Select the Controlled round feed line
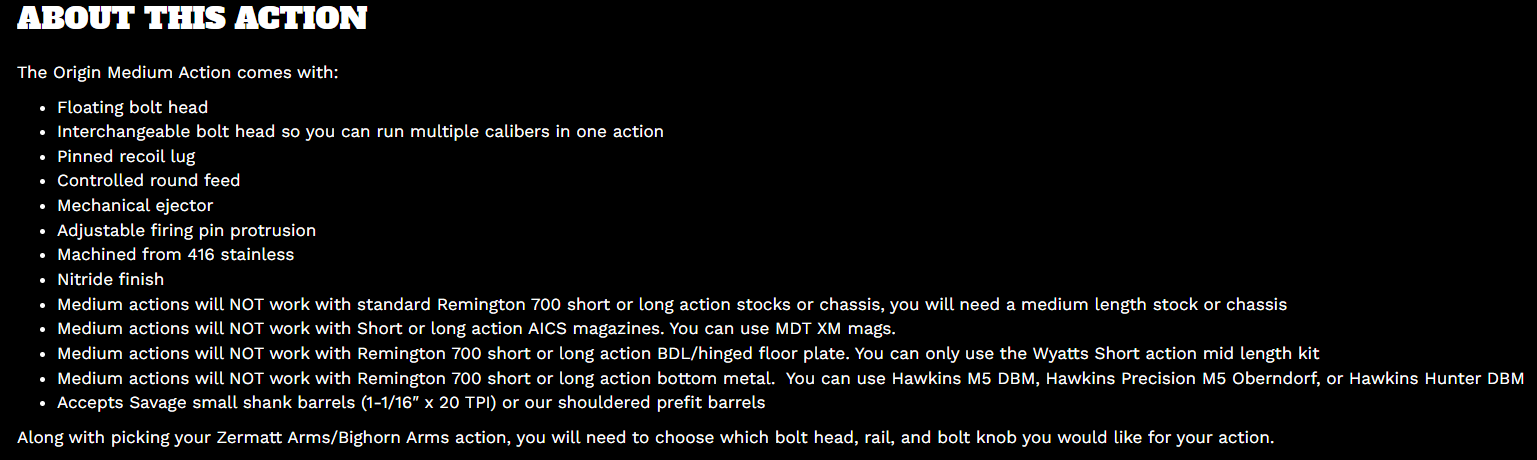Screen dimensions: 1537x460 [x=148, y=181]
